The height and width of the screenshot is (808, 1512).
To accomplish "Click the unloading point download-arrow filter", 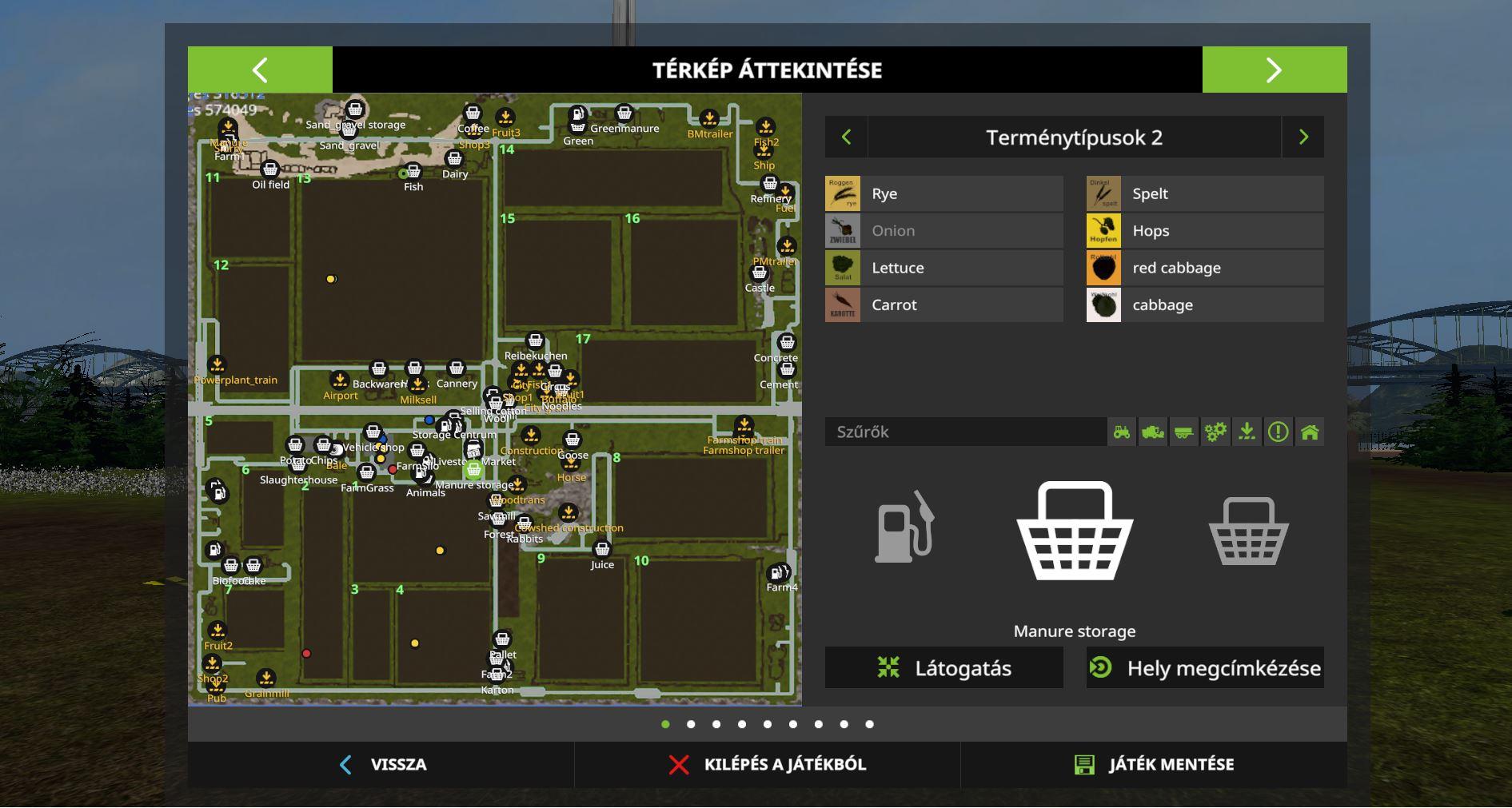I will [1247, 432].
